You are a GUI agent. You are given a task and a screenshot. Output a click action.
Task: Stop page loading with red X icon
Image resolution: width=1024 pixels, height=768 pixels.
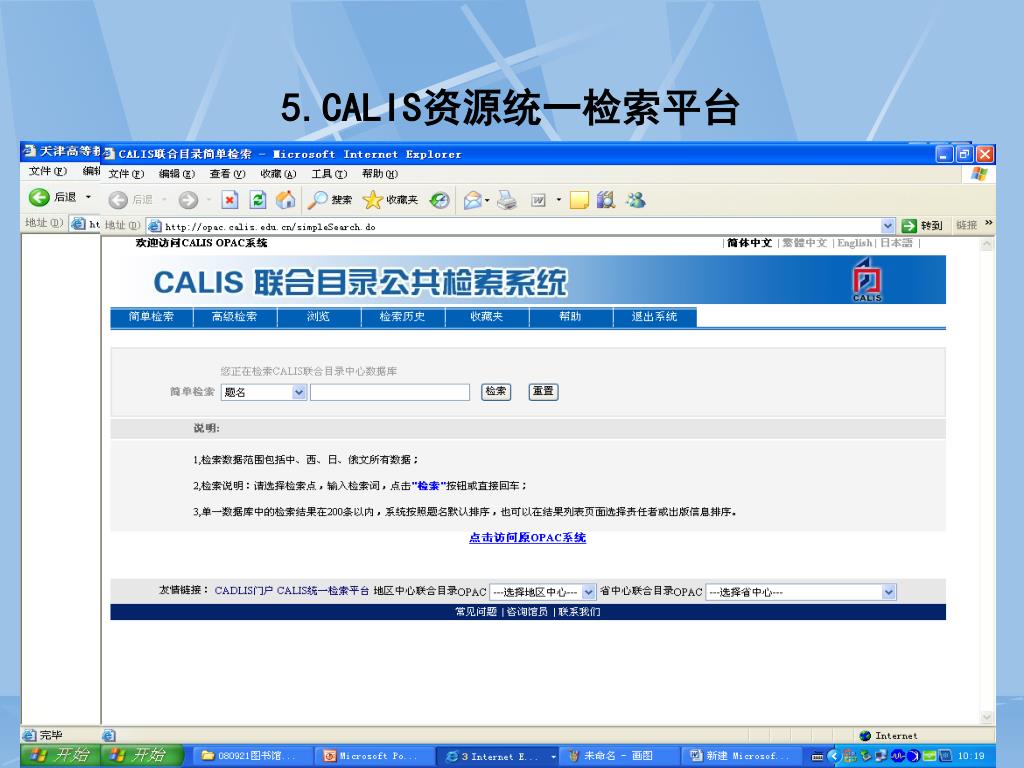[229, 200]
